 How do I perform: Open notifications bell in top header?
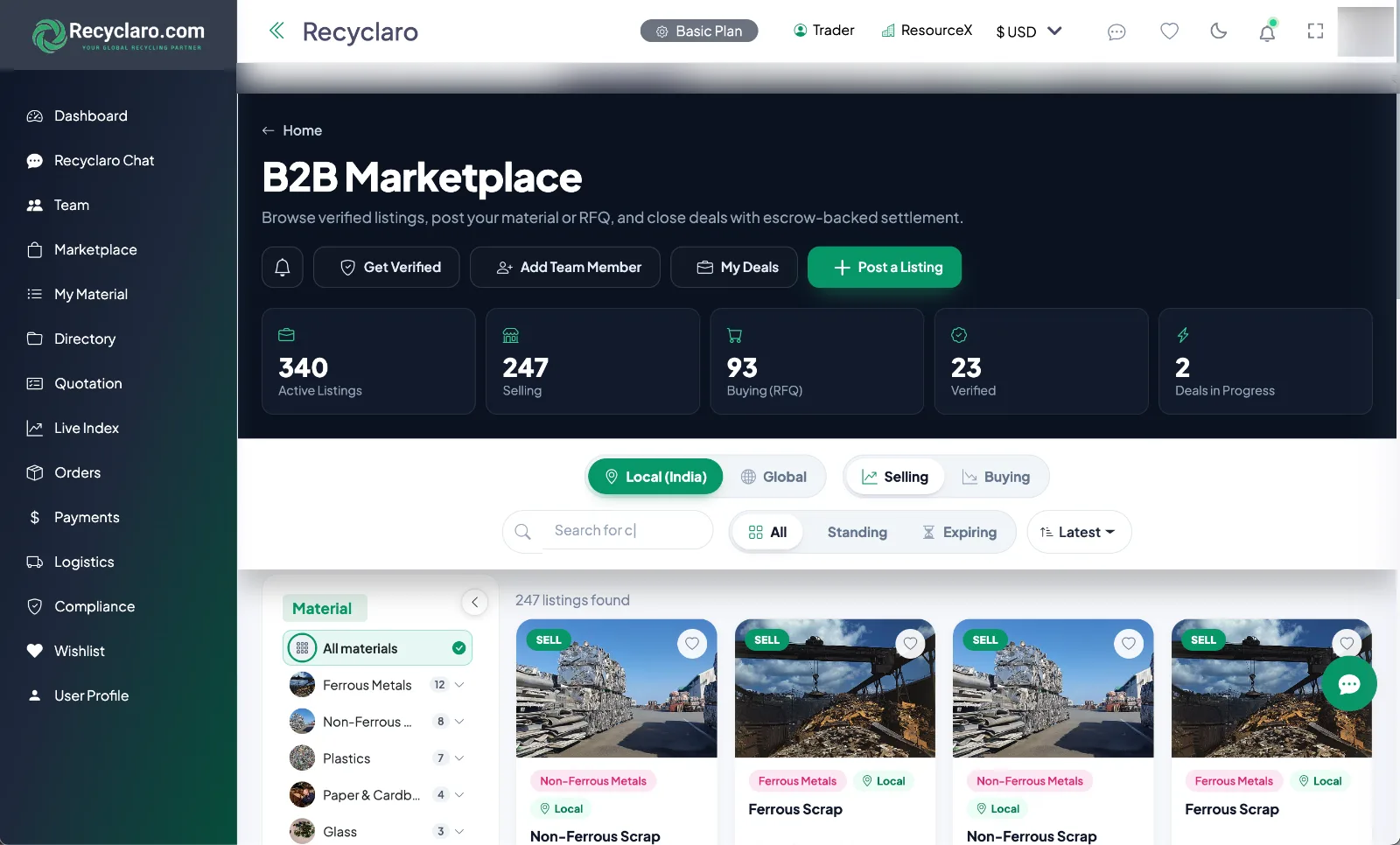[x=1267, y=32]
